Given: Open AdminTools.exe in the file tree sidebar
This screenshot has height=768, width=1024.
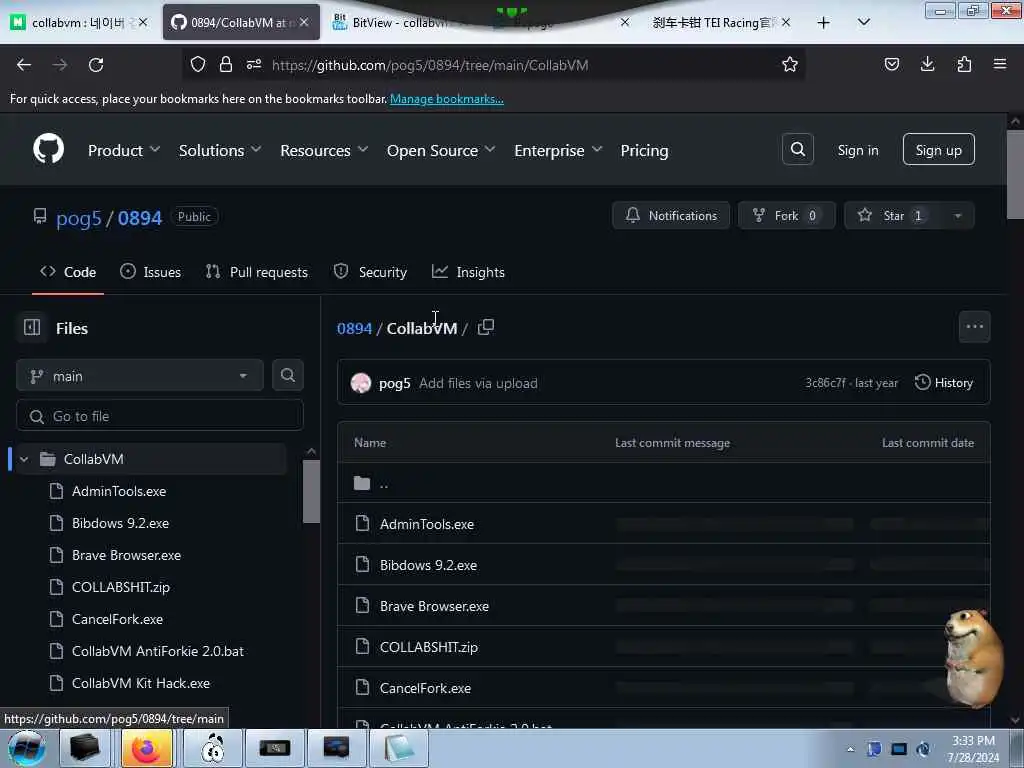Looking at the screenshot, I should 118,491.
